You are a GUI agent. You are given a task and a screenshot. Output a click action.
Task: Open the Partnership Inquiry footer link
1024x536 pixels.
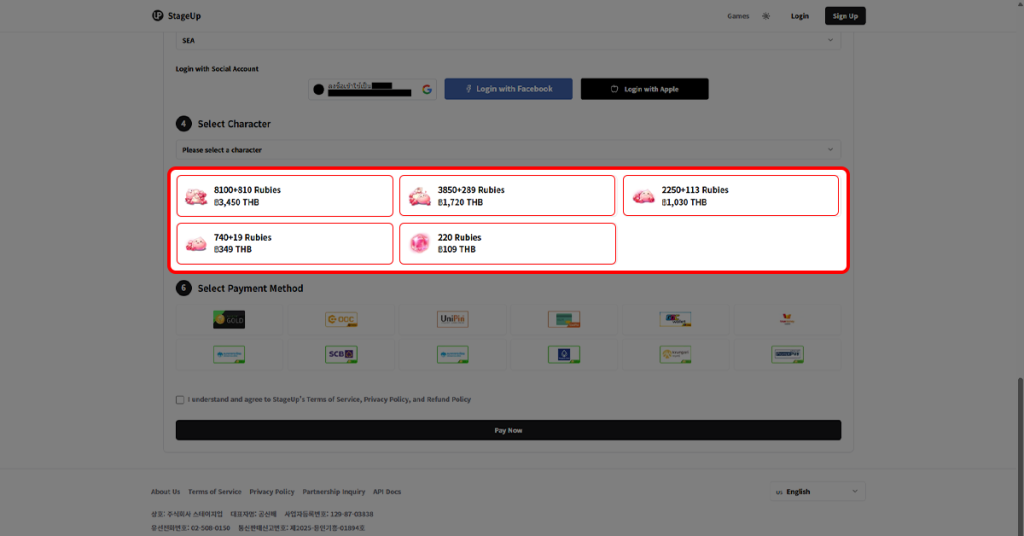click(x=334, y=492)
